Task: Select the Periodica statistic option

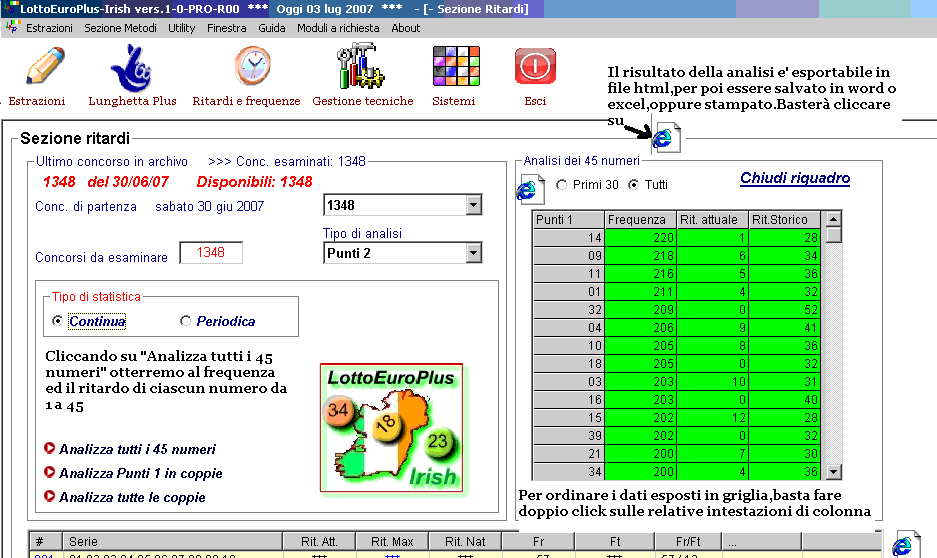Action: [185, 321]
